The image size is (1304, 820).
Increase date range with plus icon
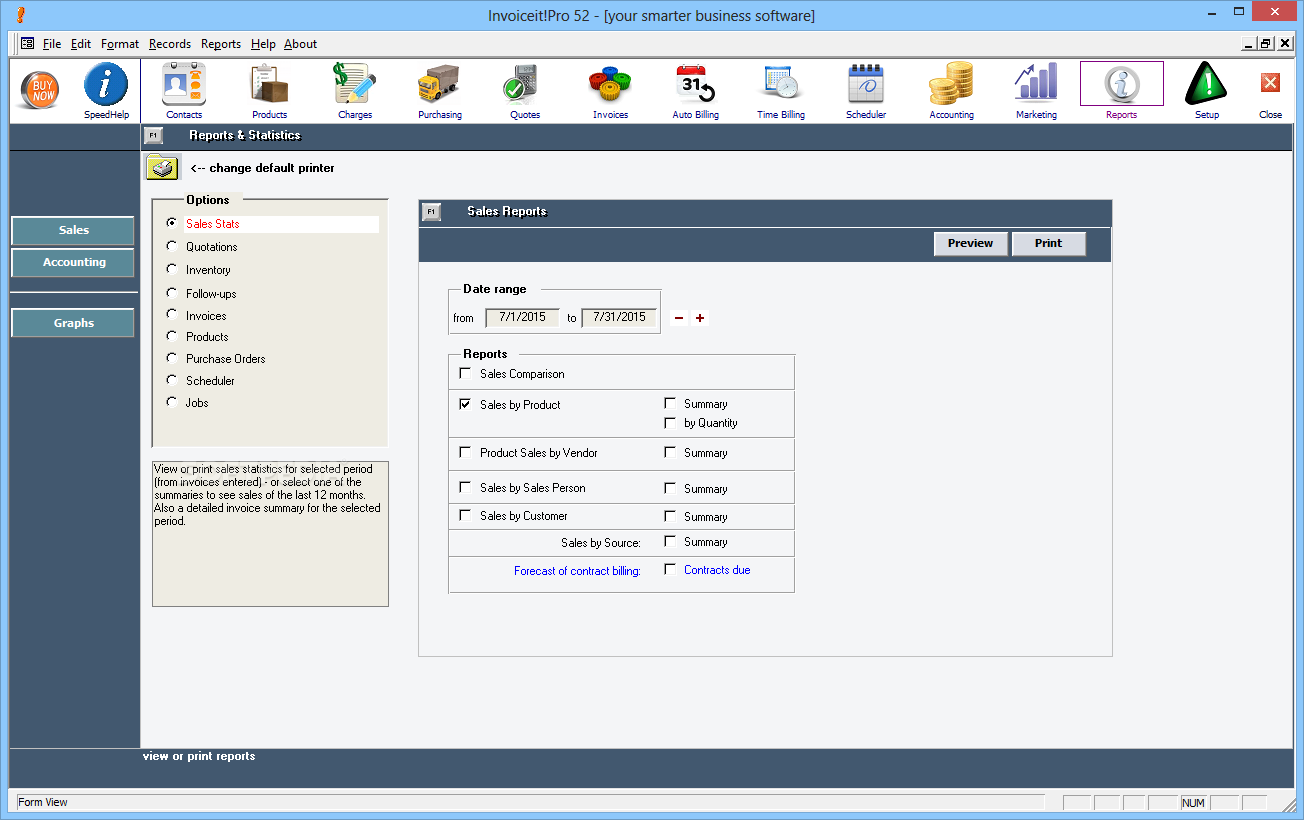pyautogui.click(x=700, y=318)
